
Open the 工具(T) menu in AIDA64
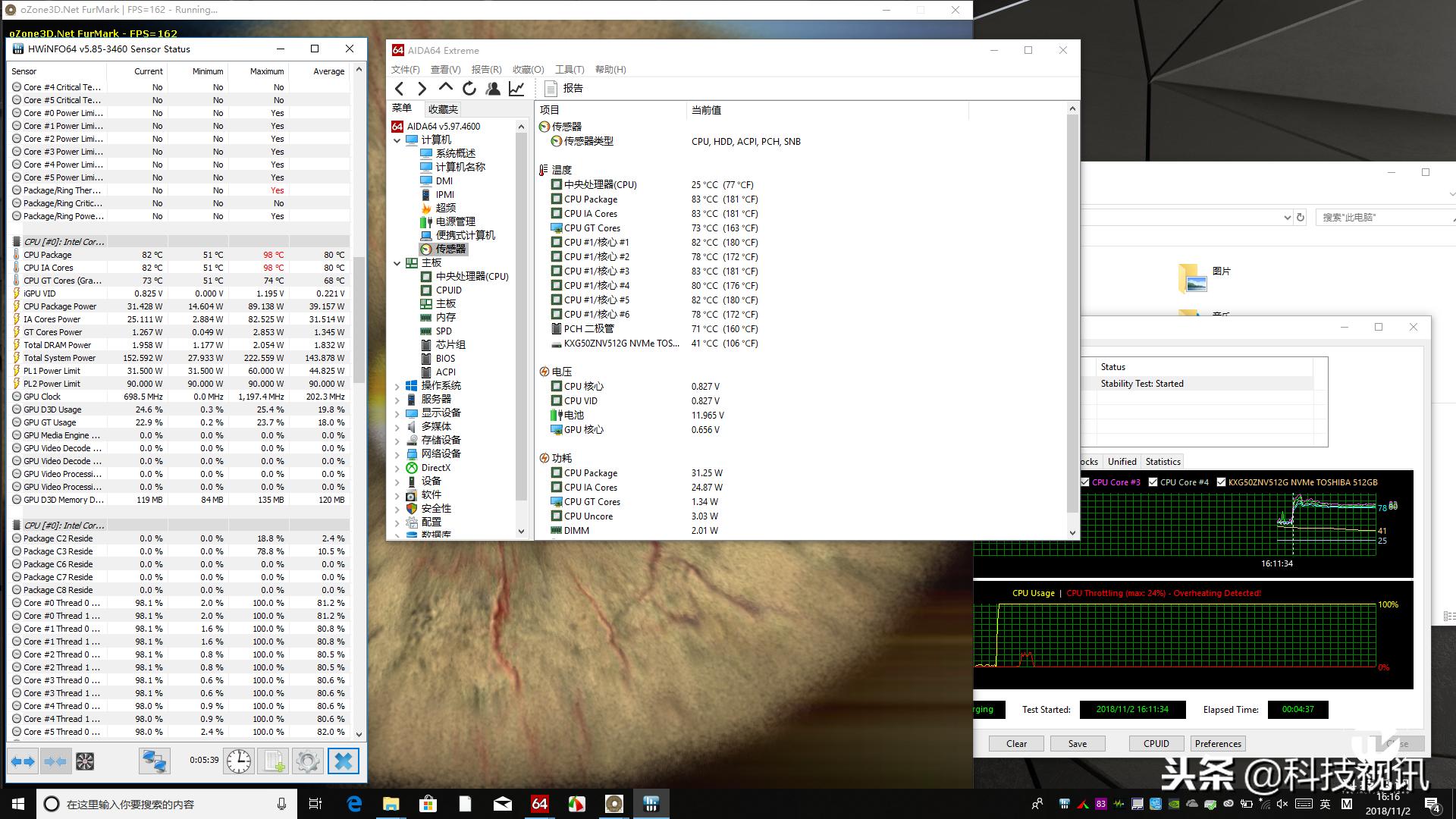tap(571, 69)
